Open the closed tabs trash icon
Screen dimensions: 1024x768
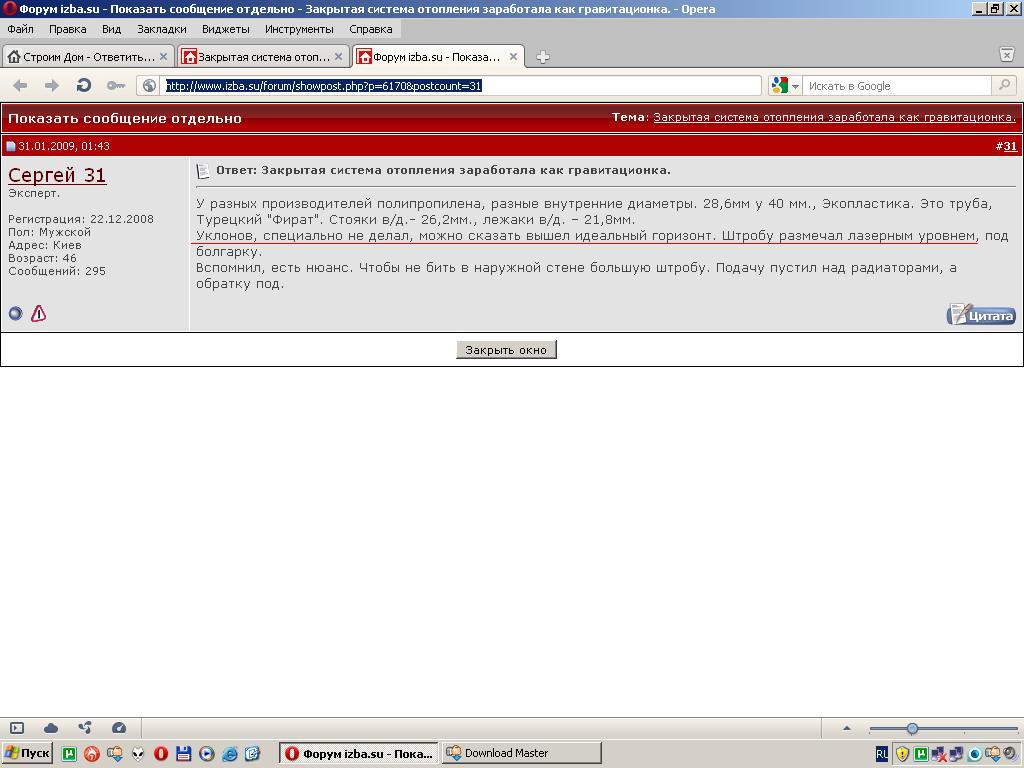pyautogui.click(x=1007, y=56)
